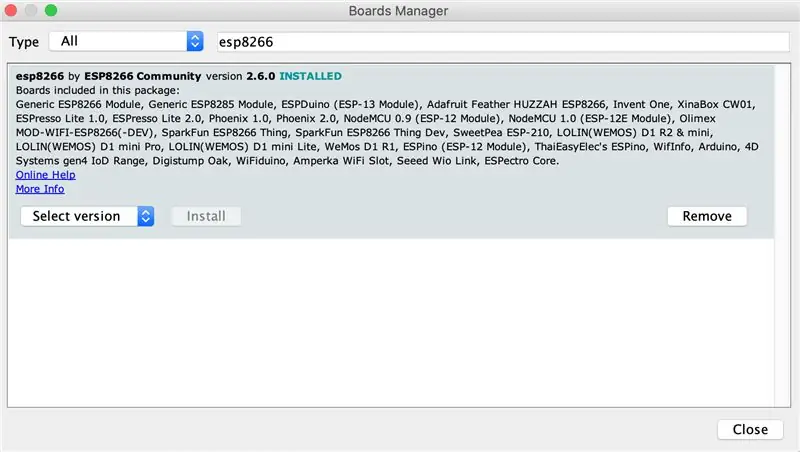Click the 'Boards included in this package:' text
The height and width of the screenshot is (452, 800).
coord(97,90)
